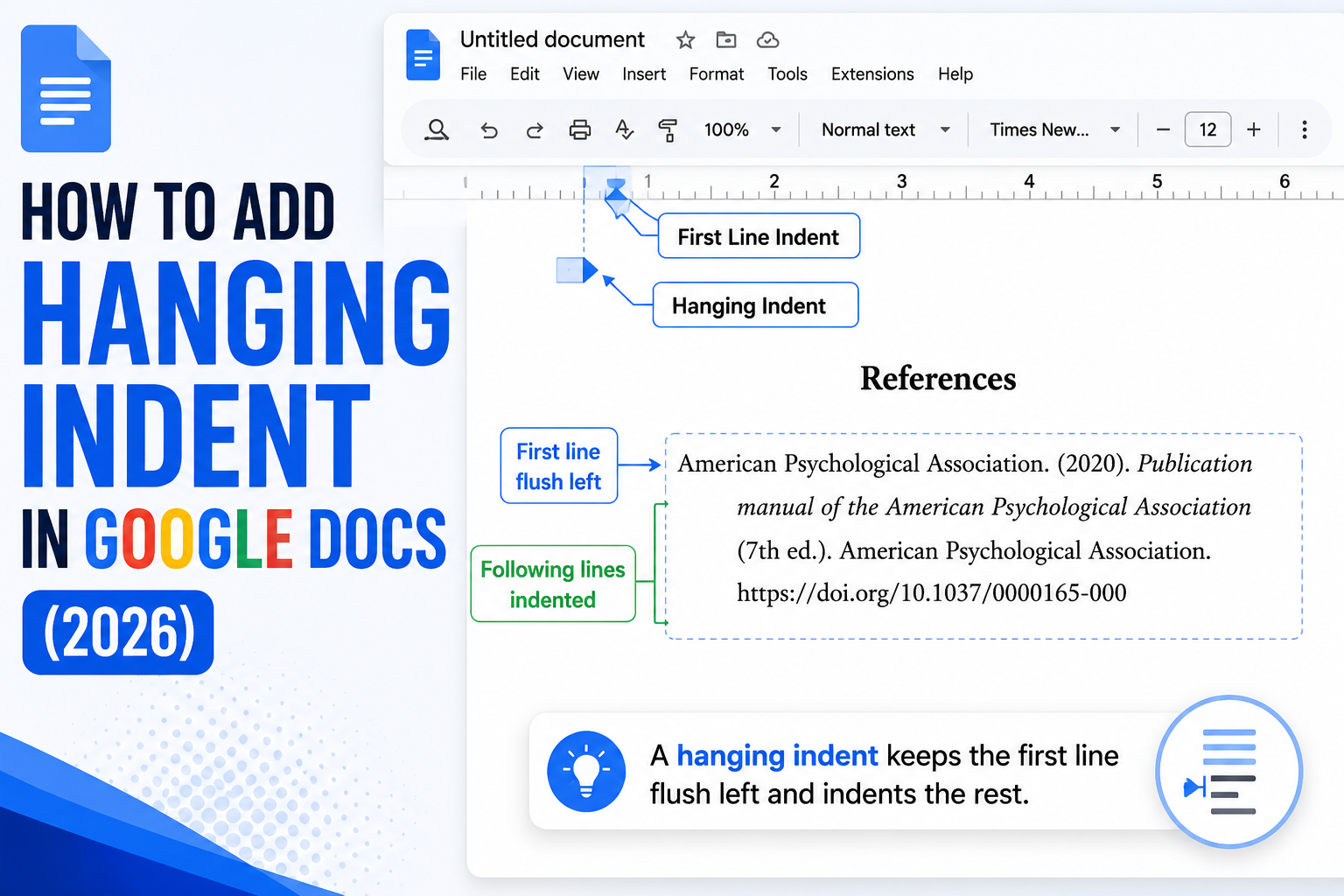Open the zoom 100% dropdown

point(742,129)
